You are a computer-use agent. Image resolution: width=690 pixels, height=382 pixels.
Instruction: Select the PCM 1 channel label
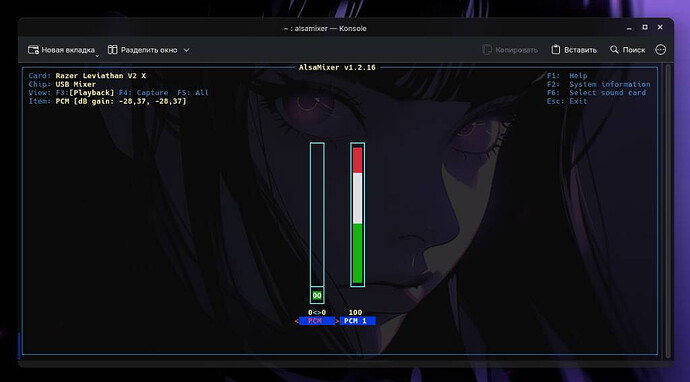click(357, 321)
